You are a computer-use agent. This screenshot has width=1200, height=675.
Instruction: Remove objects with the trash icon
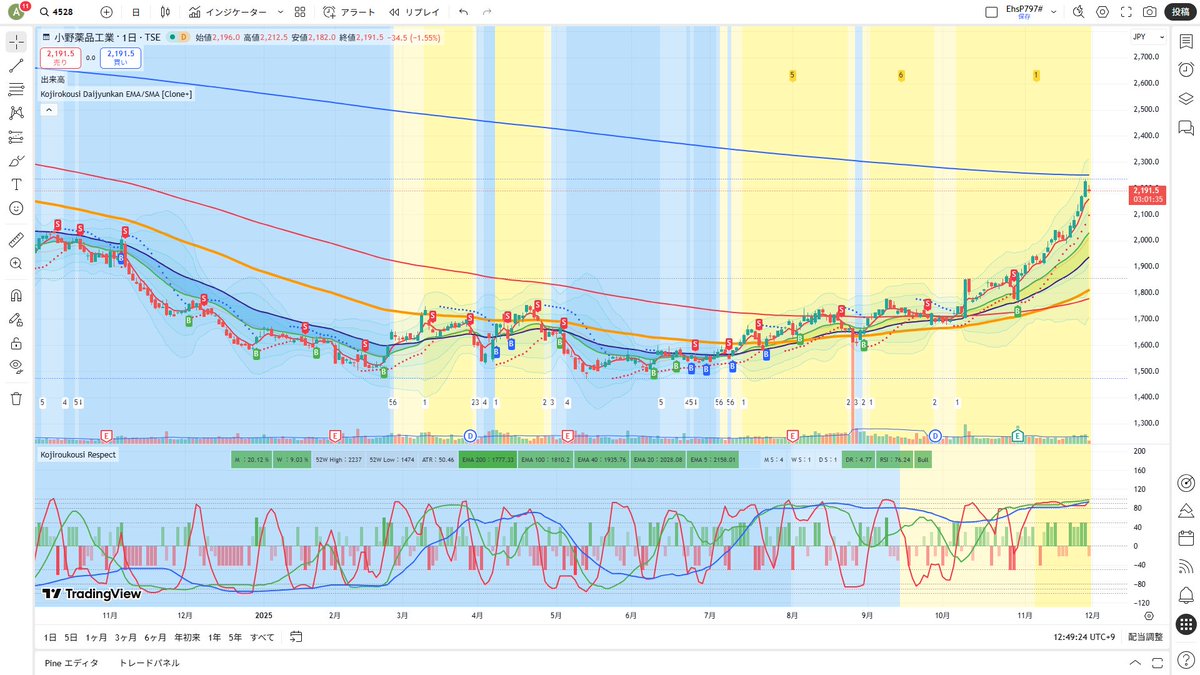(x=16, y=398)
